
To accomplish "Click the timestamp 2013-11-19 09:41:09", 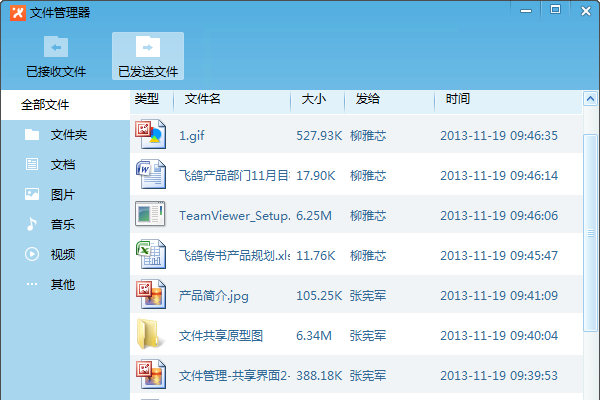I will point(499,296).
